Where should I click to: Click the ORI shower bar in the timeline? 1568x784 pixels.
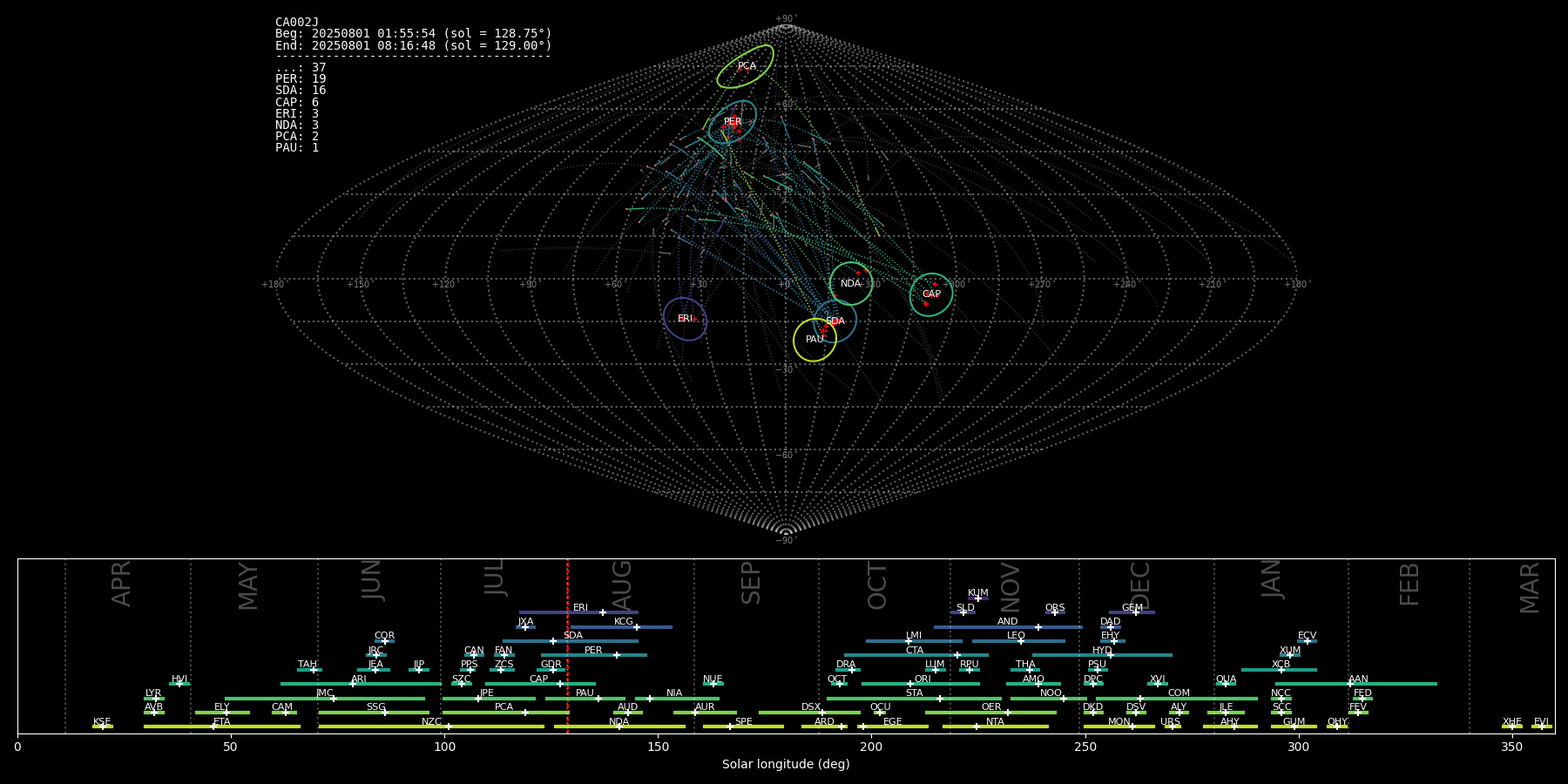pos(921,684)
